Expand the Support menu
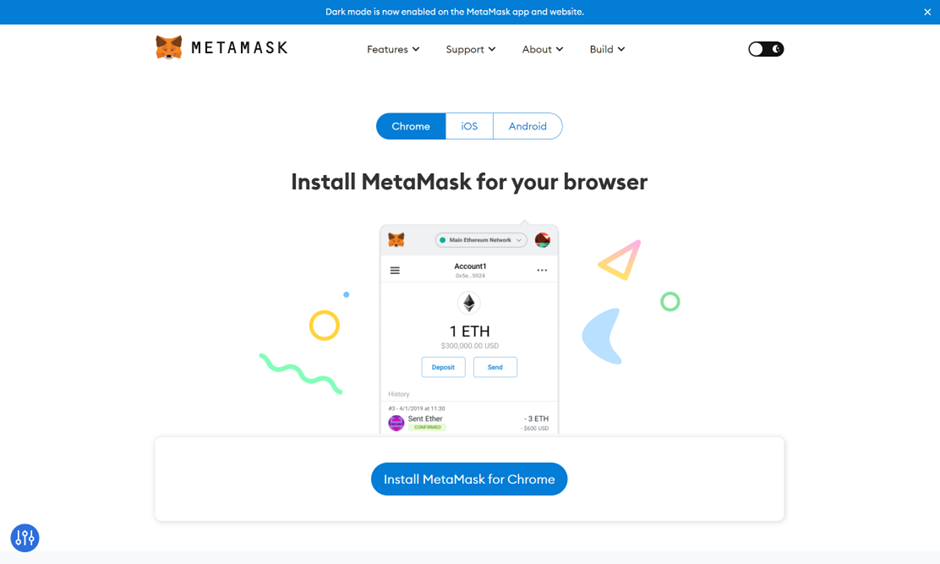The width and height of the screenshot is (940, 564). (x=471, y=49)
